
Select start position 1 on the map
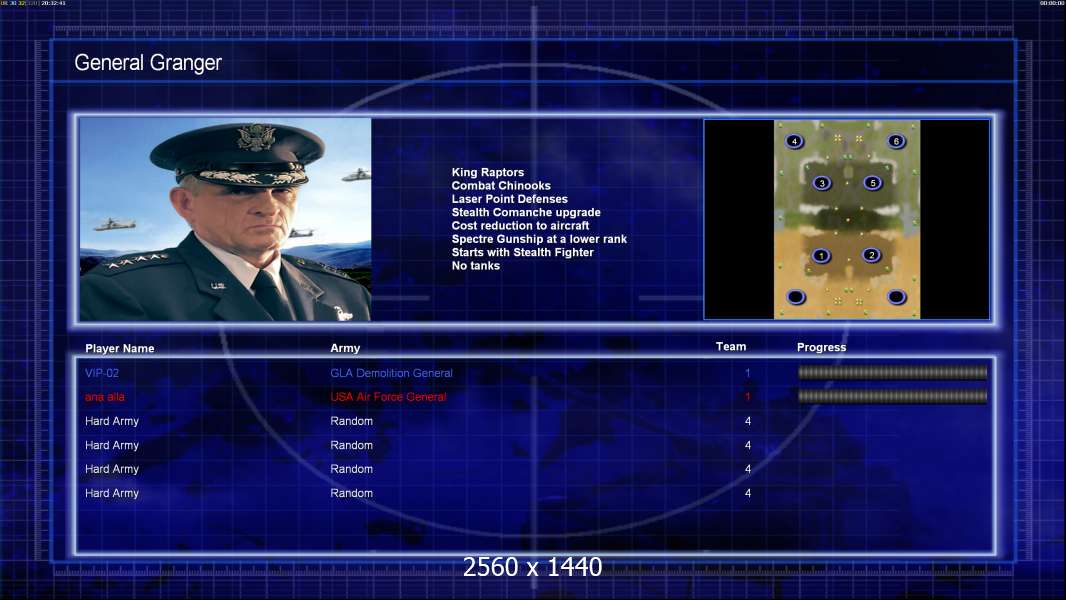point(821,256)
